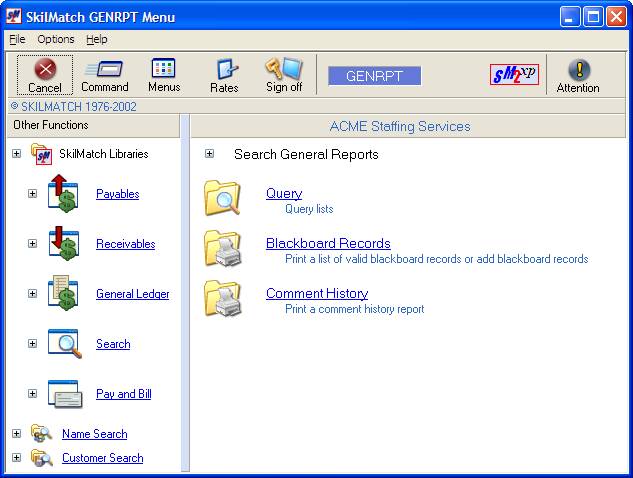Click the SkilMatch Libraries folder icon
The image size is (633, 478).
[x=42, y=154]
